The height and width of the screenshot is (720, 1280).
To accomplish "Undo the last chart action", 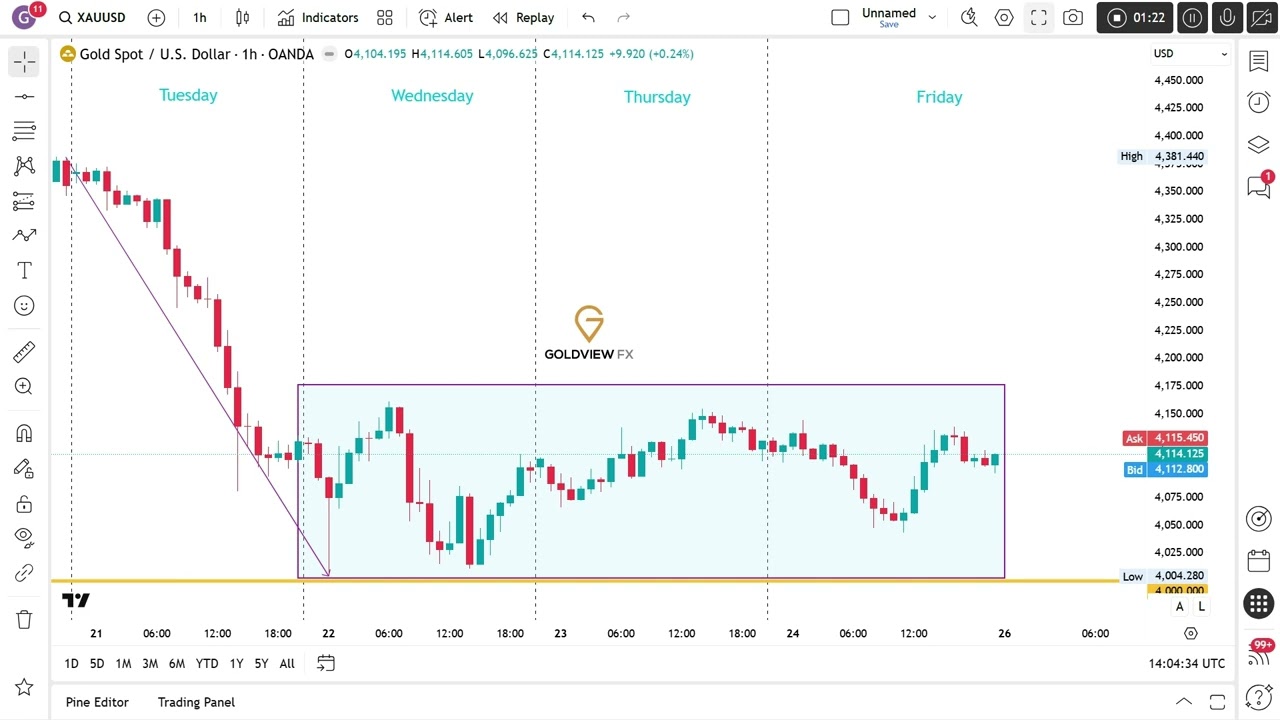I will coord(588,17).
